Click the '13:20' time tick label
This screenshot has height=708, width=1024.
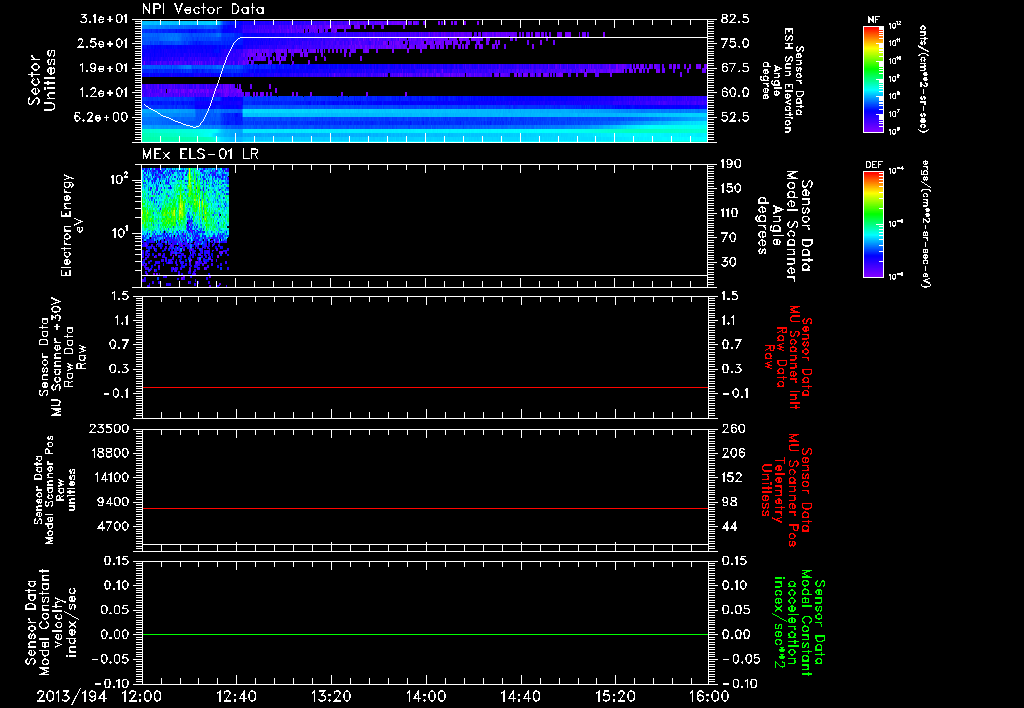pos(331,696)
